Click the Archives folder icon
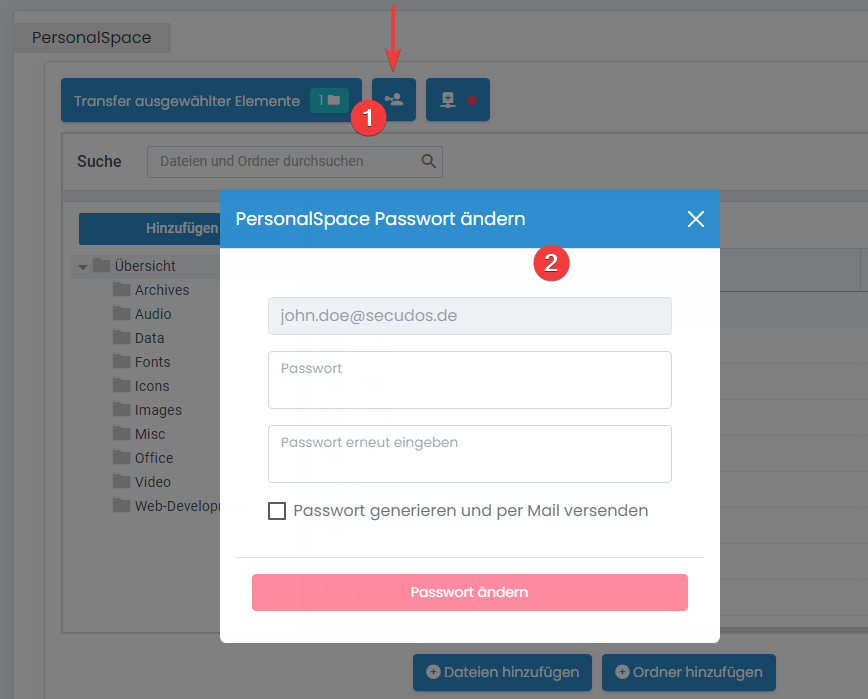The width and height of the screenshot is (868, 699). 122,290
